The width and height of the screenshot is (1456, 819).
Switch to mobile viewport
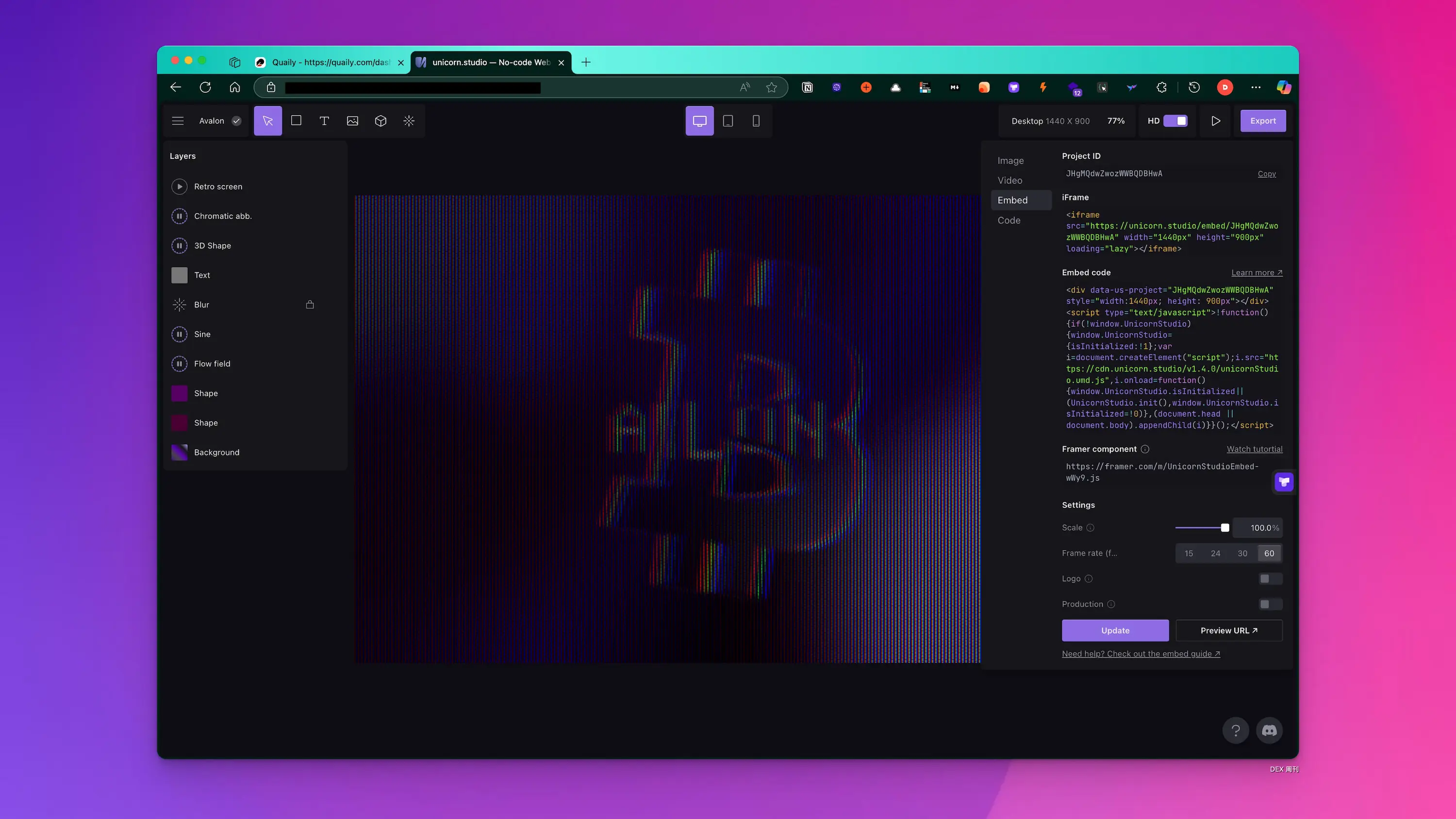click(756, 121)
